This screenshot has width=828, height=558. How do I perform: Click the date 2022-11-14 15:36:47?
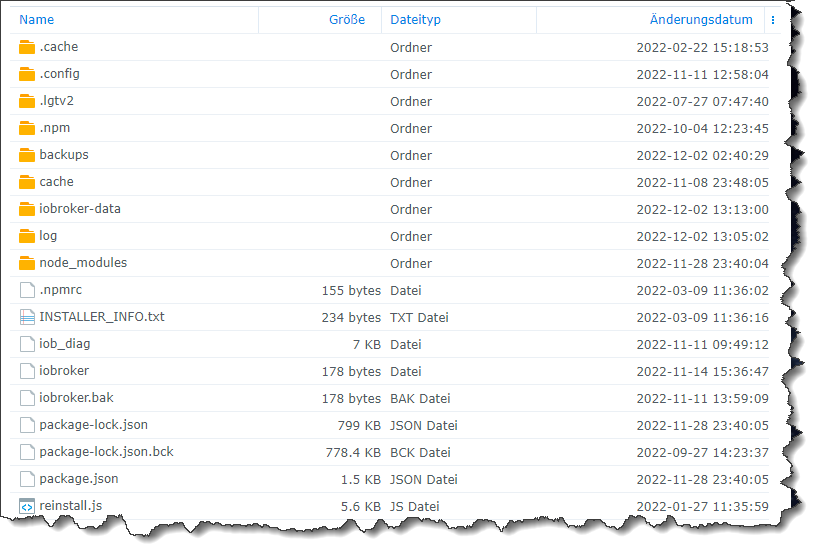702,372
